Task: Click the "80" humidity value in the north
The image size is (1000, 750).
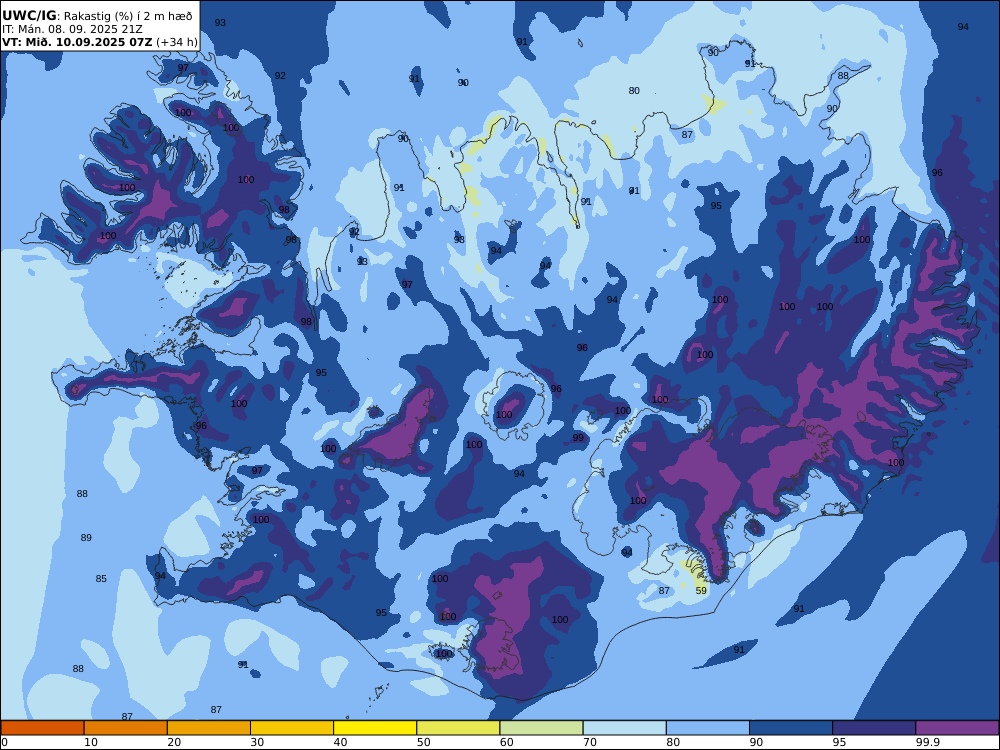Action: [x=634, y=91]
